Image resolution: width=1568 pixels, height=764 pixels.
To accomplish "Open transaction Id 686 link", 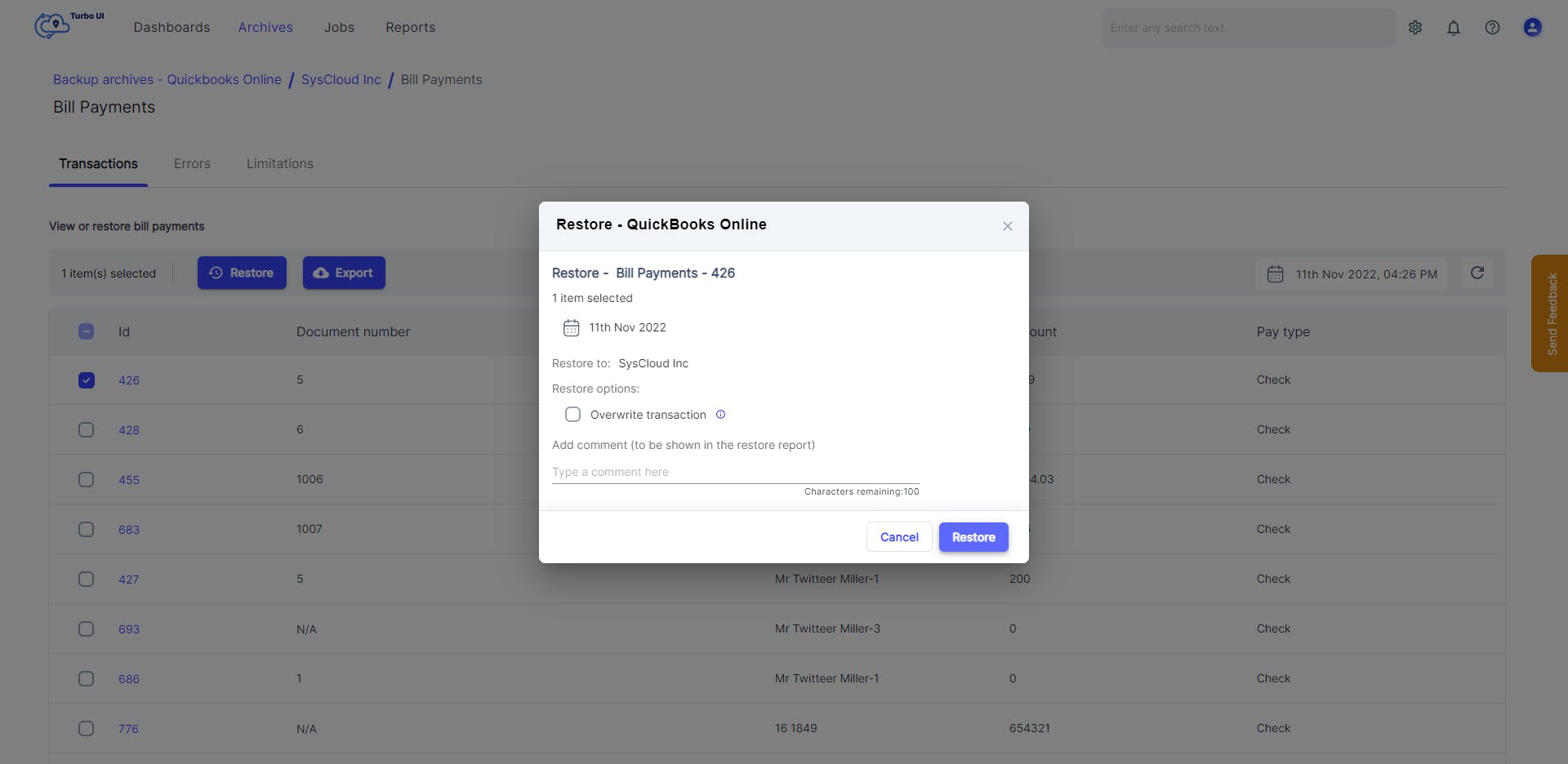I will click(129, 679).
